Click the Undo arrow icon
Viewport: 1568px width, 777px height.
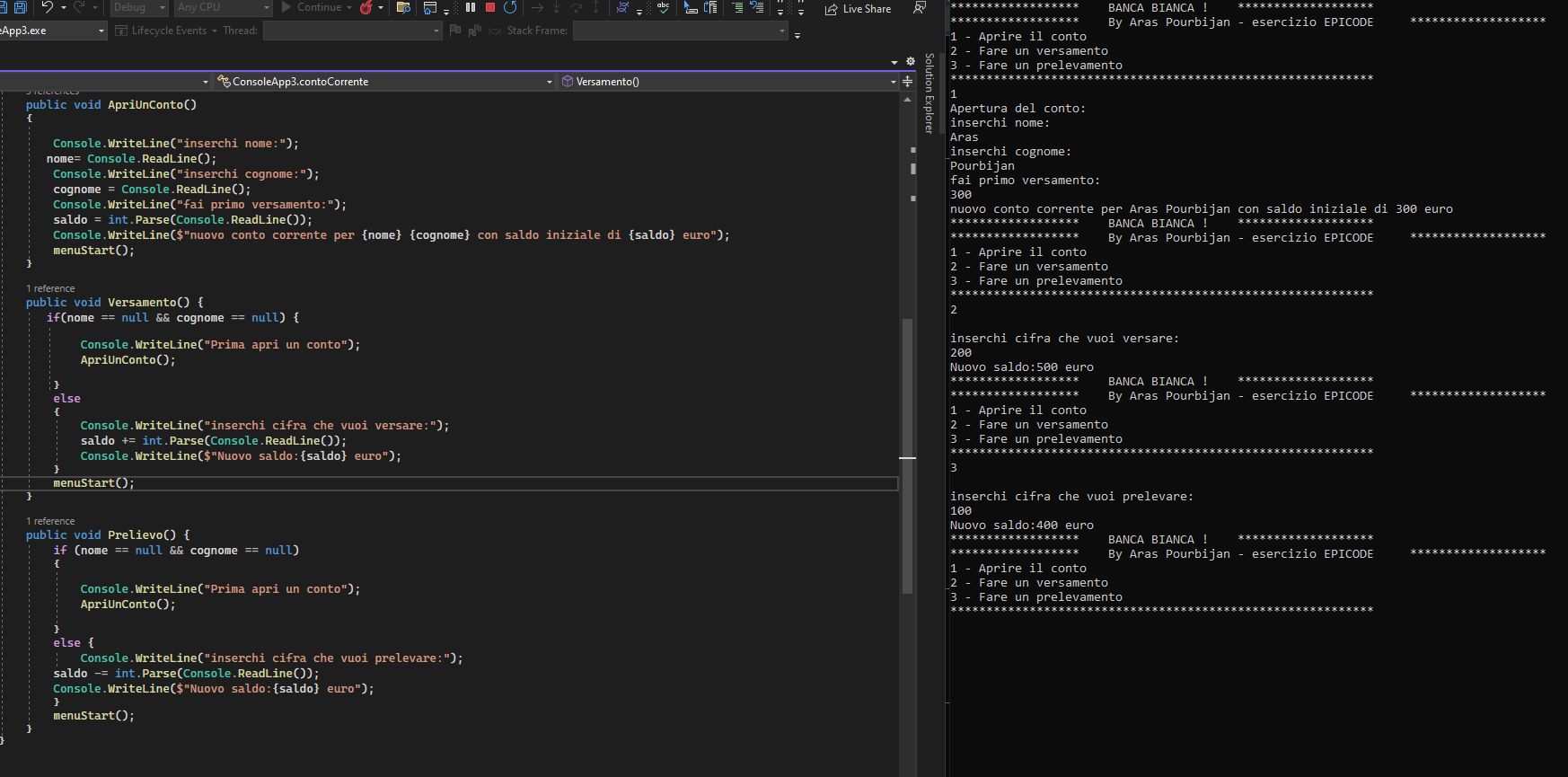coord(47,7)
